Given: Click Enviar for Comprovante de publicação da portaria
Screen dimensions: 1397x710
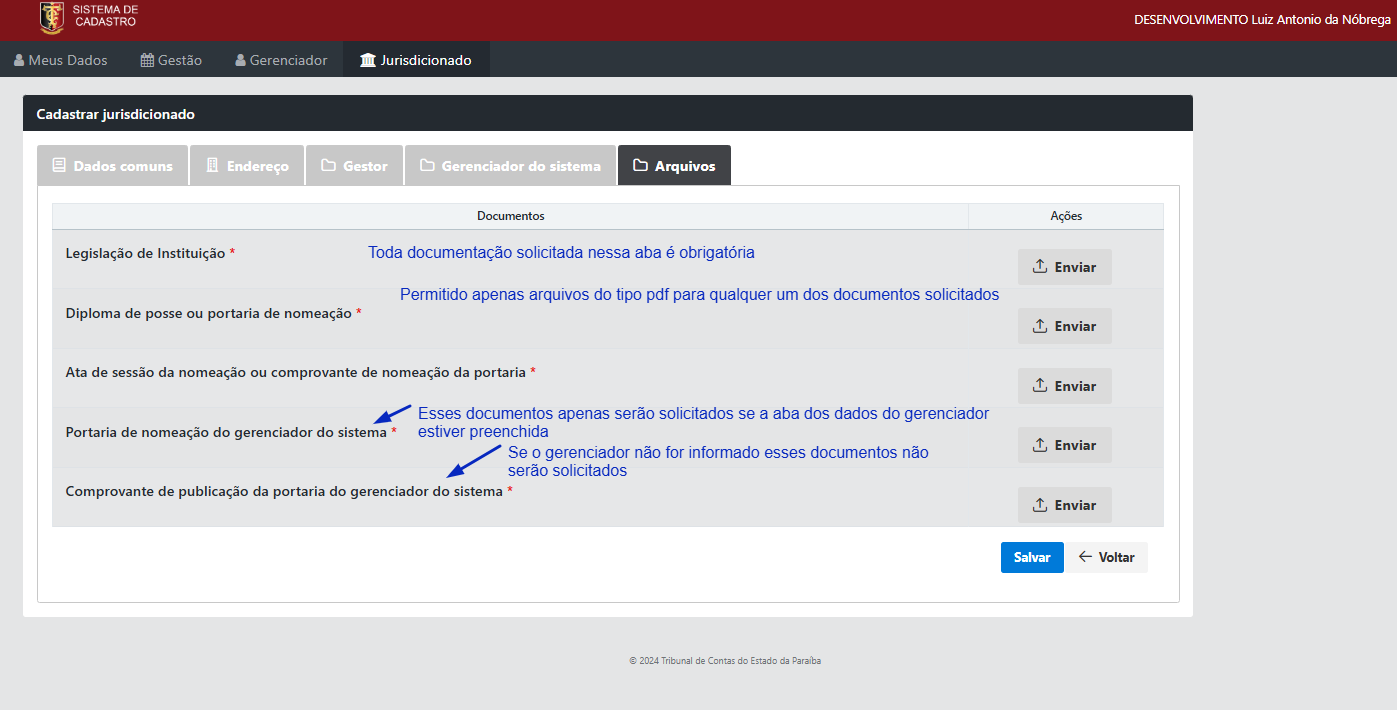Looking at the screenshot, I should coord(1064,505).
